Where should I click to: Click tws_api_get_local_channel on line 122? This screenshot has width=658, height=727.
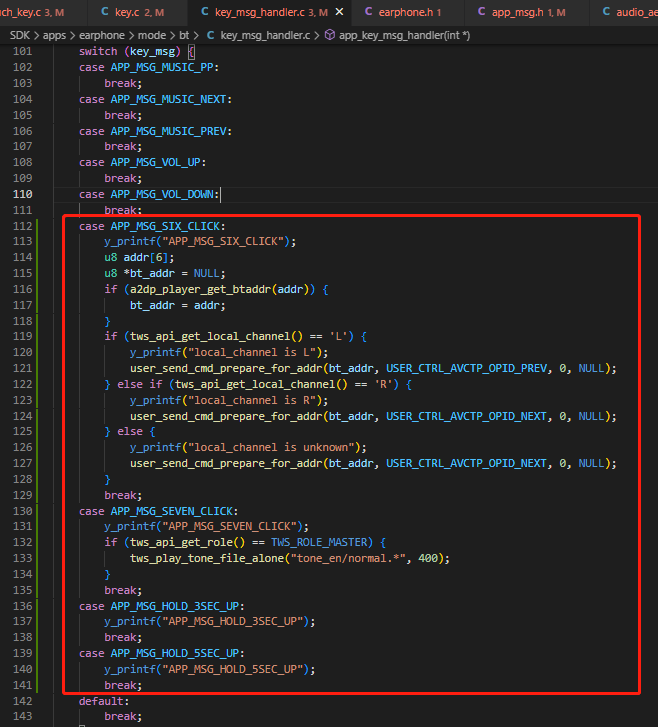click(255, 384)
